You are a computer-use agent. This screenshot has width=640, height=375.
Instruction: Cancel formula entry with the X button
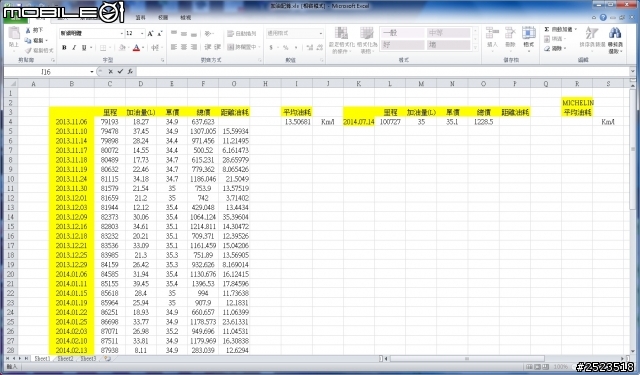[x=111, y=72]
